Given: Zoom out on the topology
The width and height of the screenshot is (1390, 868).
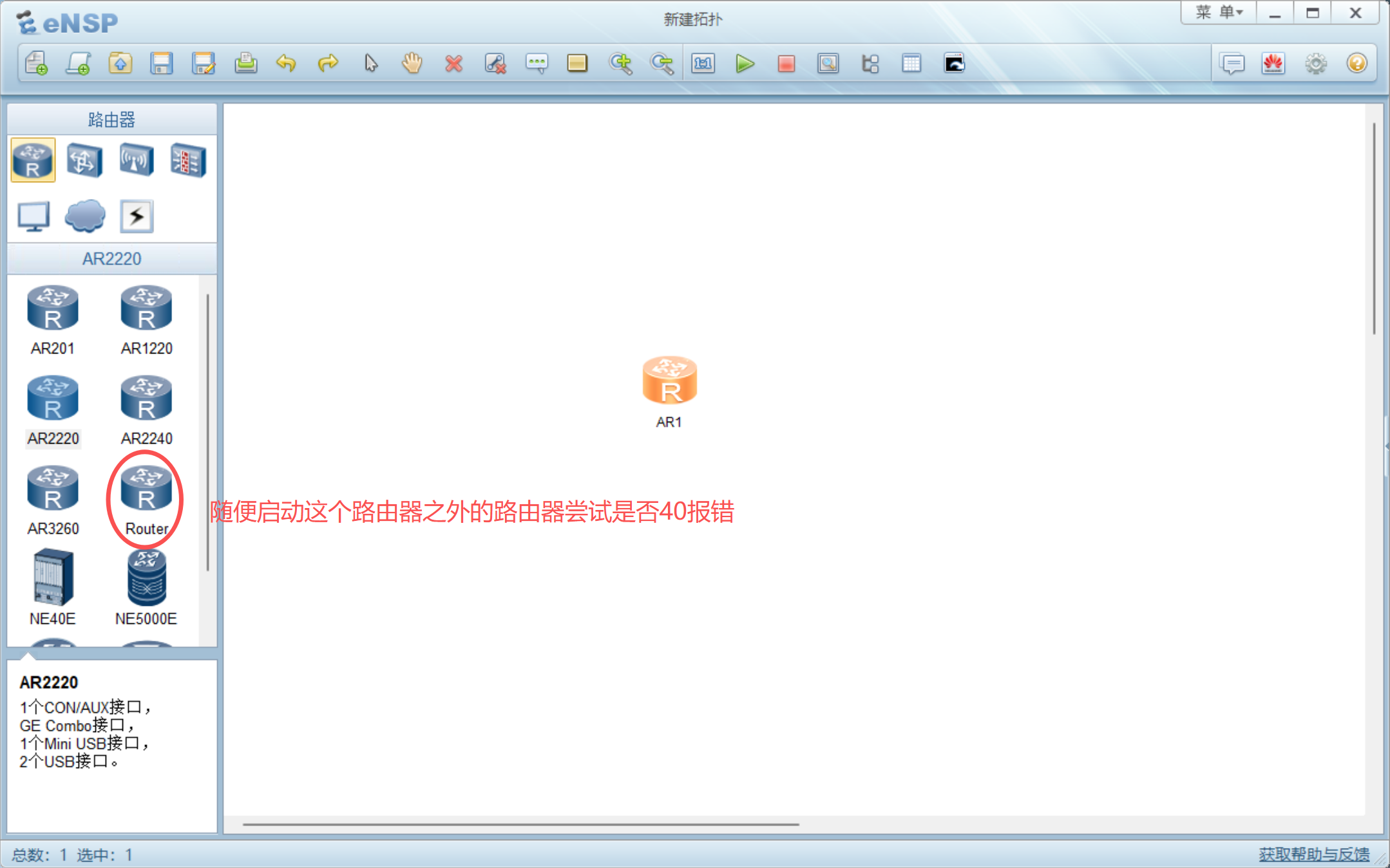Looking at the screenshot, I should [662, 63].
